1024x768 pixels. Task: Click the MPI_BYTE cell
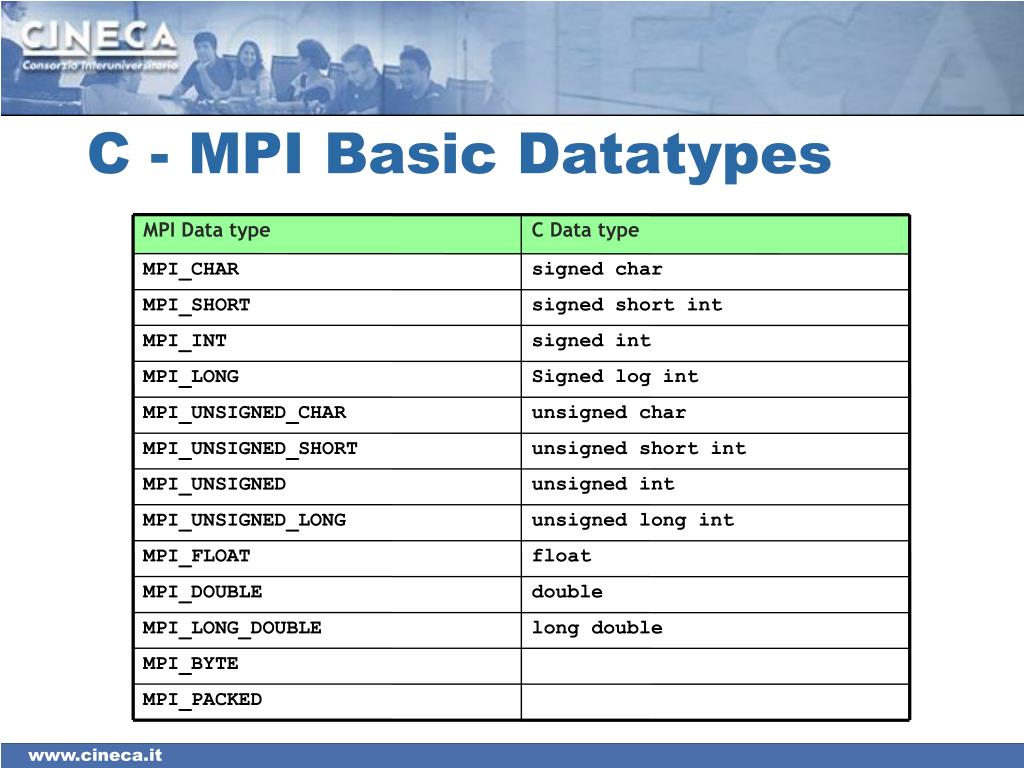327,667
